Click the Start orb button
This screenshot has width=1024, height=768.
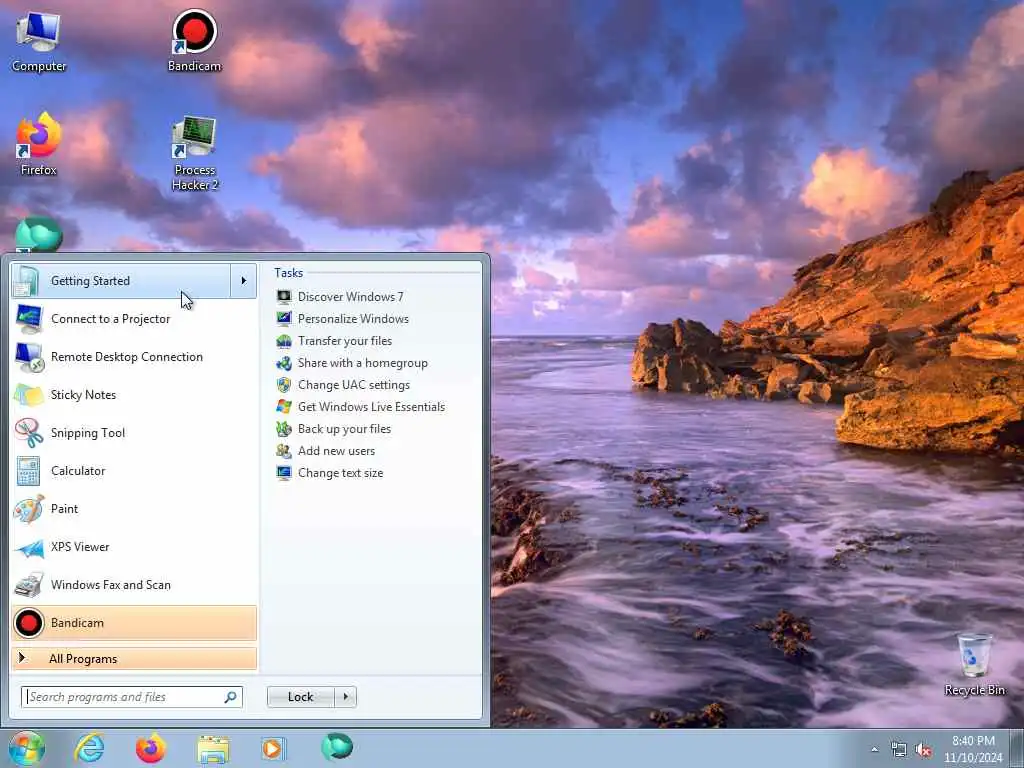pyautogui.click(x=26, y=748)
